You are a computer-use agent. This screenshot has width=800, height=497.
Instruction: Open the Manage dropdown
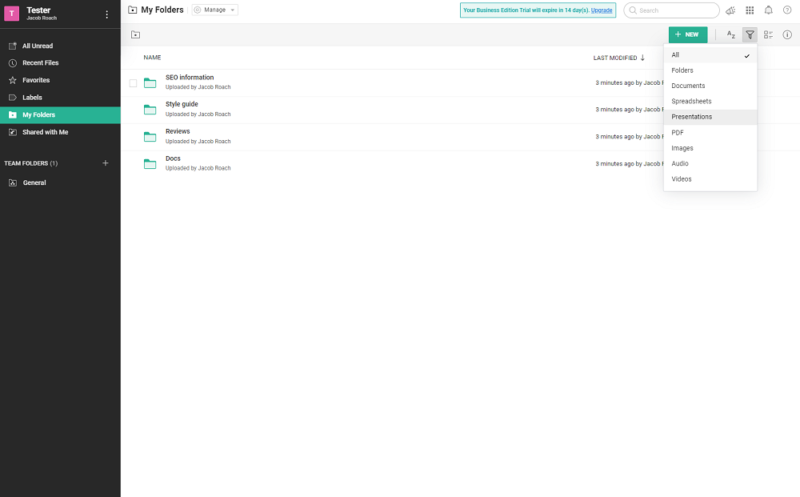214,10
